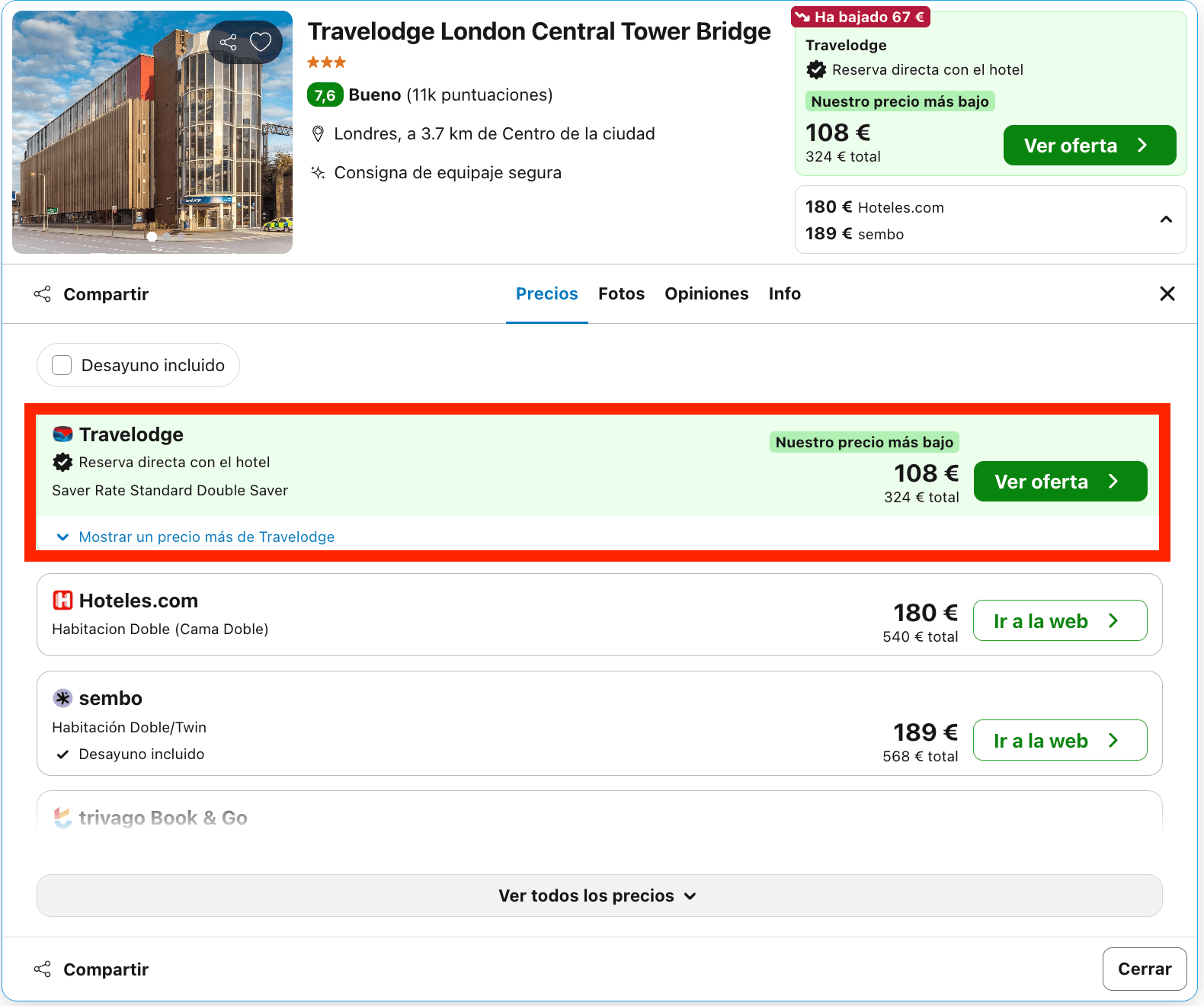The width and height of the screenshot is (1204, 1006).
Task: Click the three-star hotel rating
Action: (x=327, y=62)
